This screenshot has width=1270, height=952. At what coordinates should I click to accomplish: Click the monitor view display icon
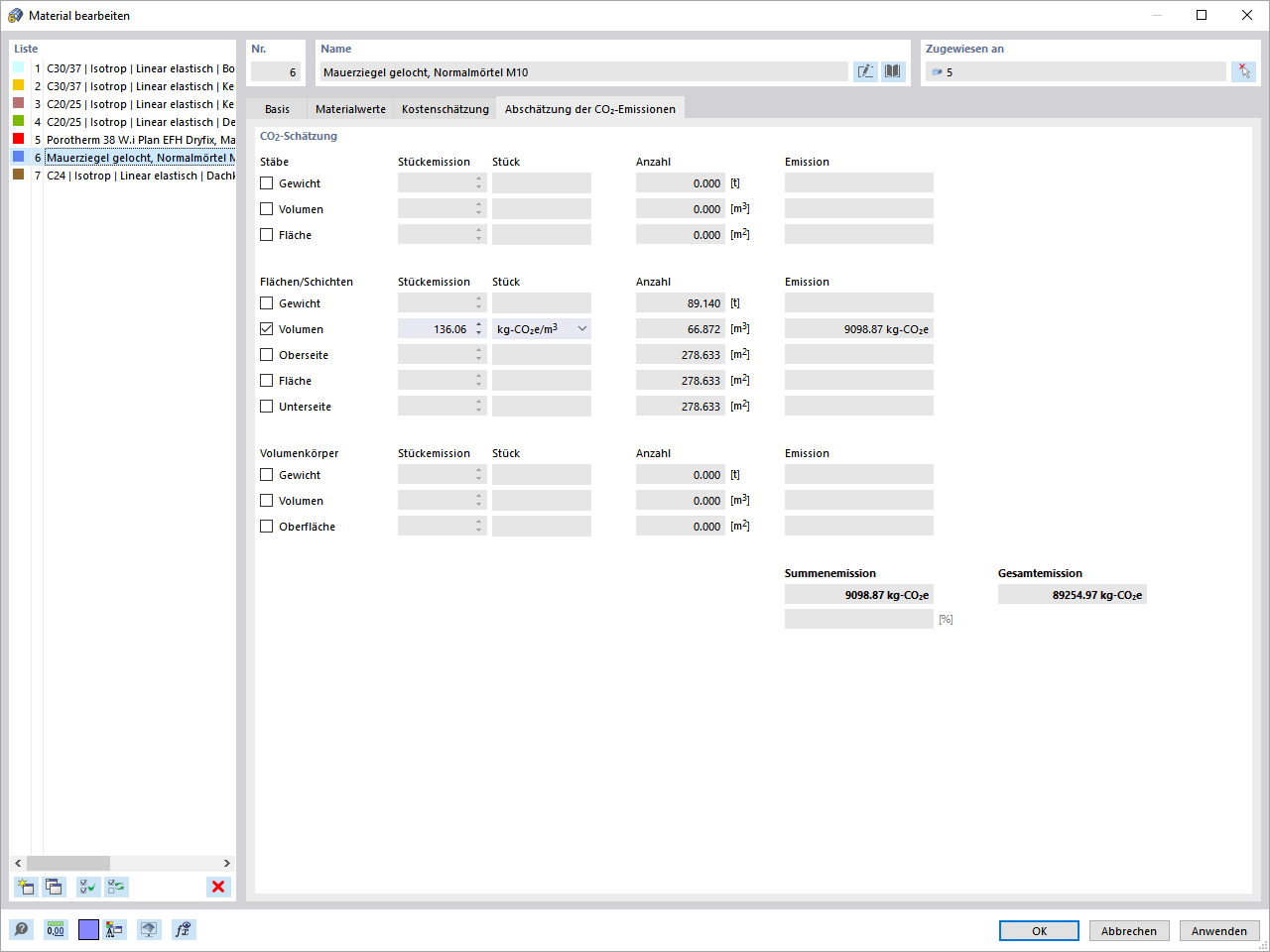(149, 929)
